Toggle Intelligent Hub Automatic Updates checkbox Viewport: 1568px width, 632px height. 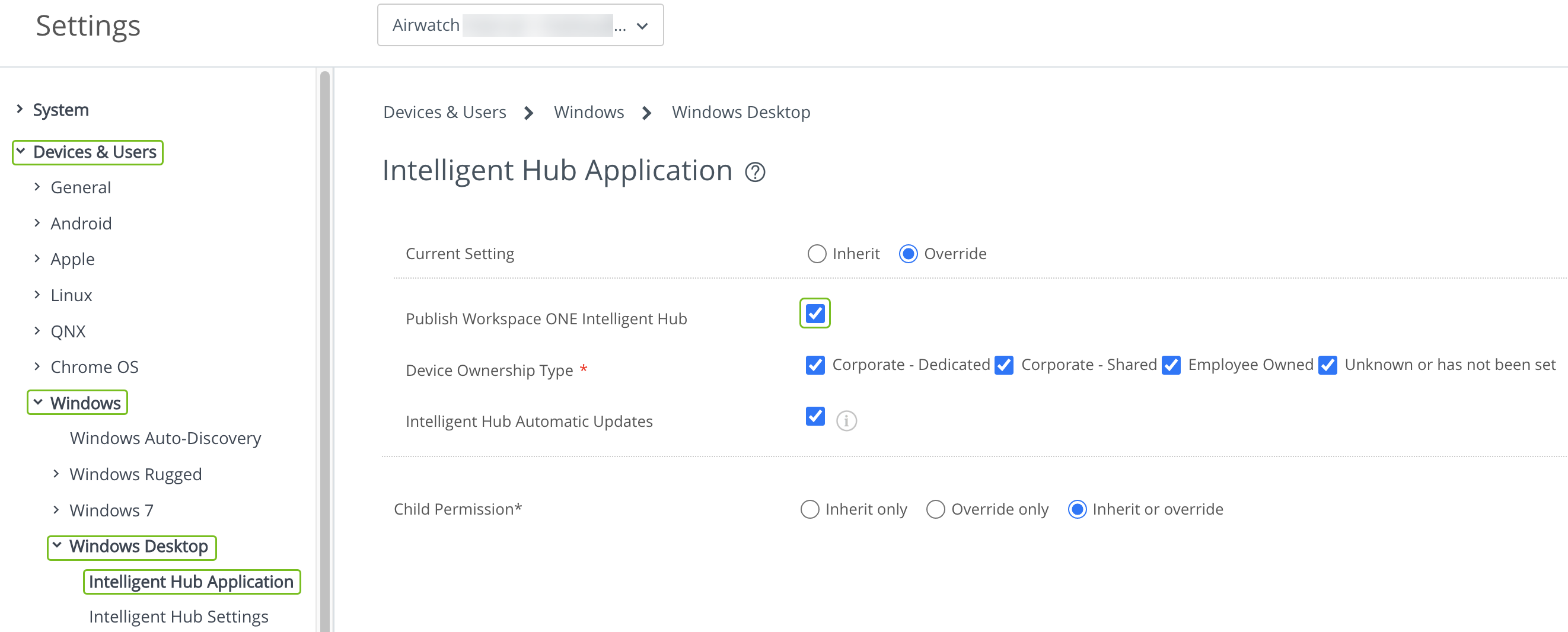coord(814,416)
